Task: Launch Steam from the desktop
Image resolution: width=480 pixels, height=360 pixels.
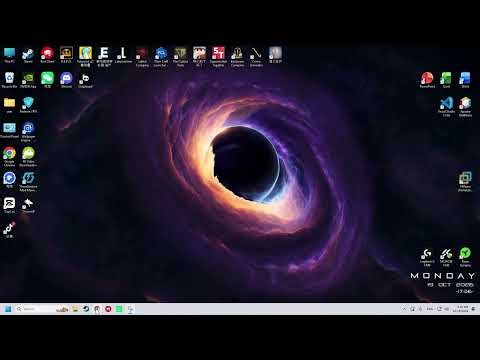Action: click(28, 55)
